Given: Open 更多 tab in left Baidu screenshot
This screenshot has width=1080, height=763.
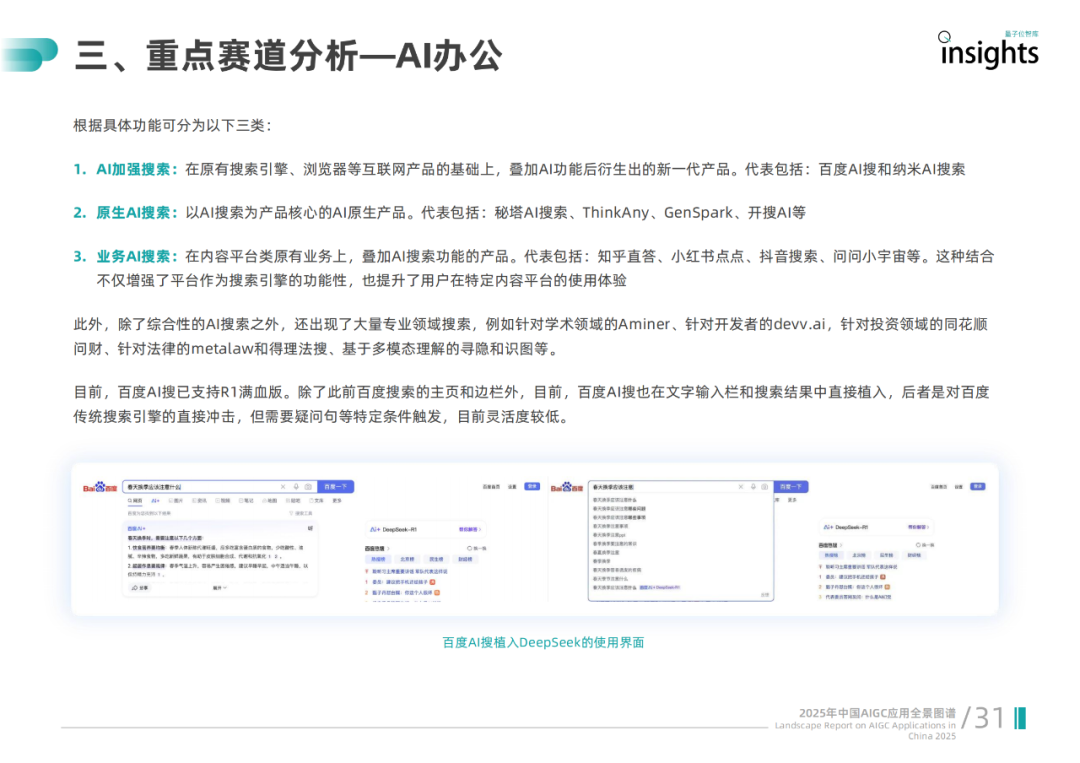Looking at the screenshot, I should pos(337,501).
